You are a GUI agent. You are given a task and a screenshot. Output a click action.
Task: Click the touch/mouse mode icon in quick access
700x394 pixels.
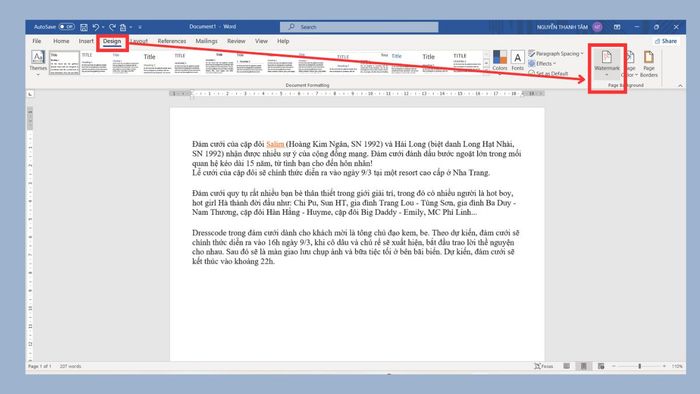coord(123,27)
